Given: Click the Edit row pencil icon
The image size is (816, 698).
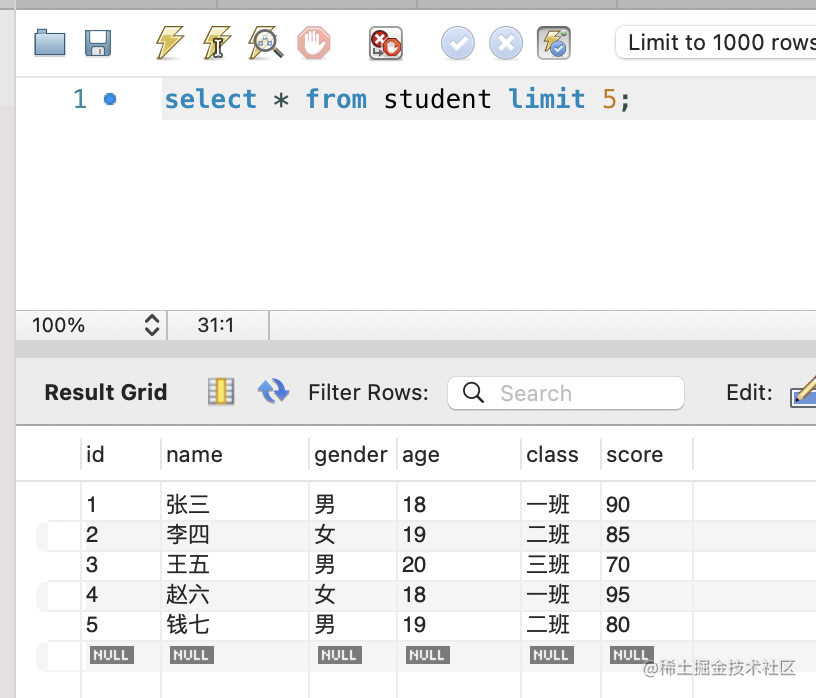Looking at the screenshot, I should (x=803, y=392).
